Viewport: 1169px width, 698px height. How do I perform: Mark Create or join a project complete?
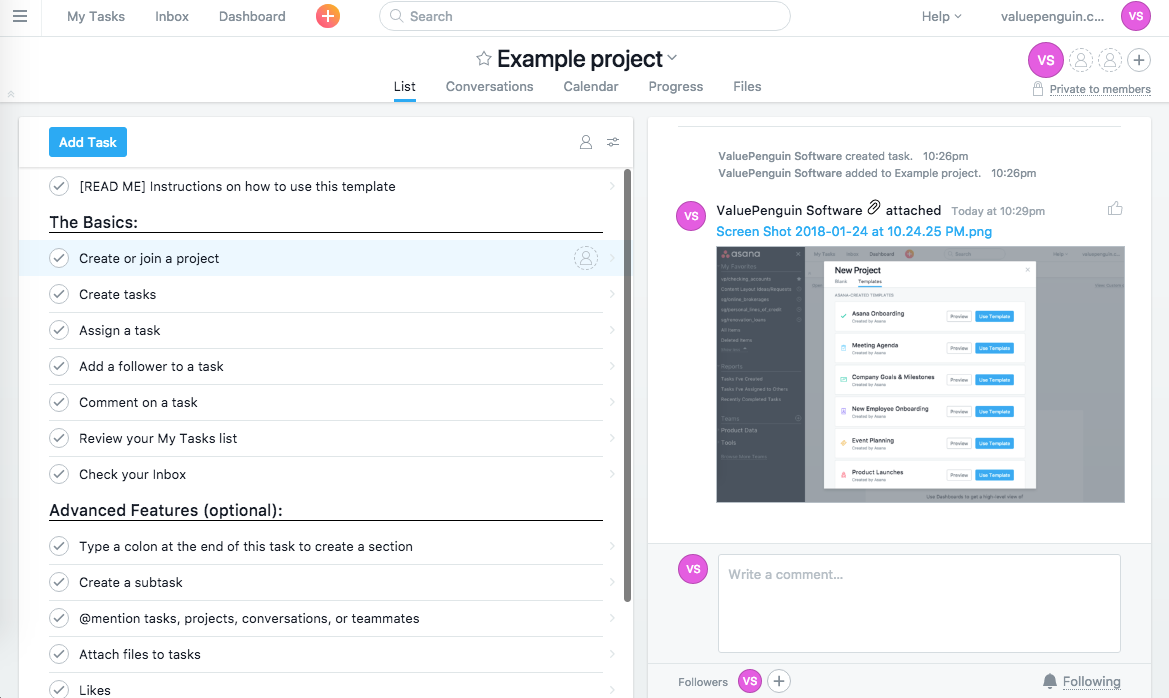point(59,258)
